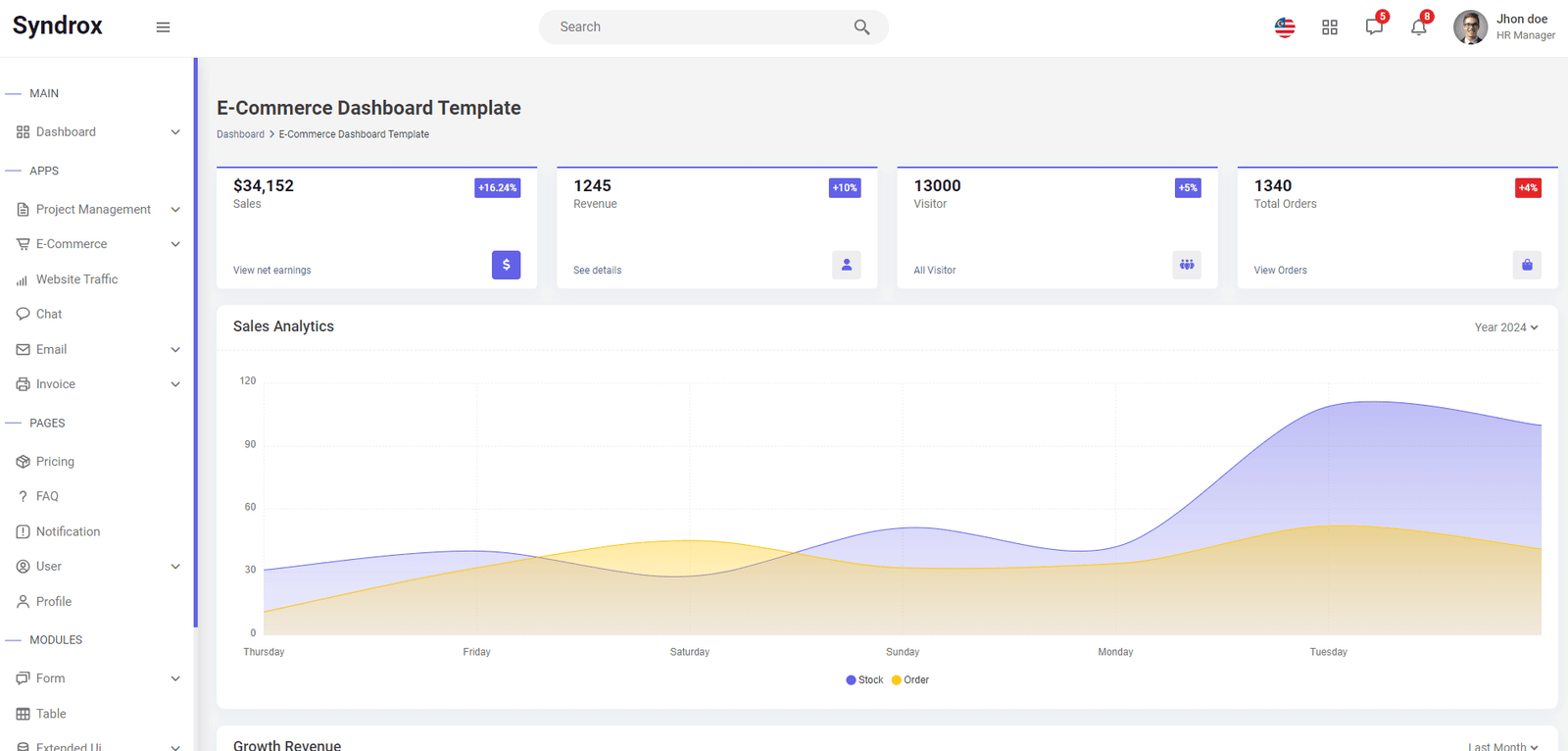Viewport: 1568px width, 751px height.
Task: Click the View net earnings link
Action: (272, 271)
